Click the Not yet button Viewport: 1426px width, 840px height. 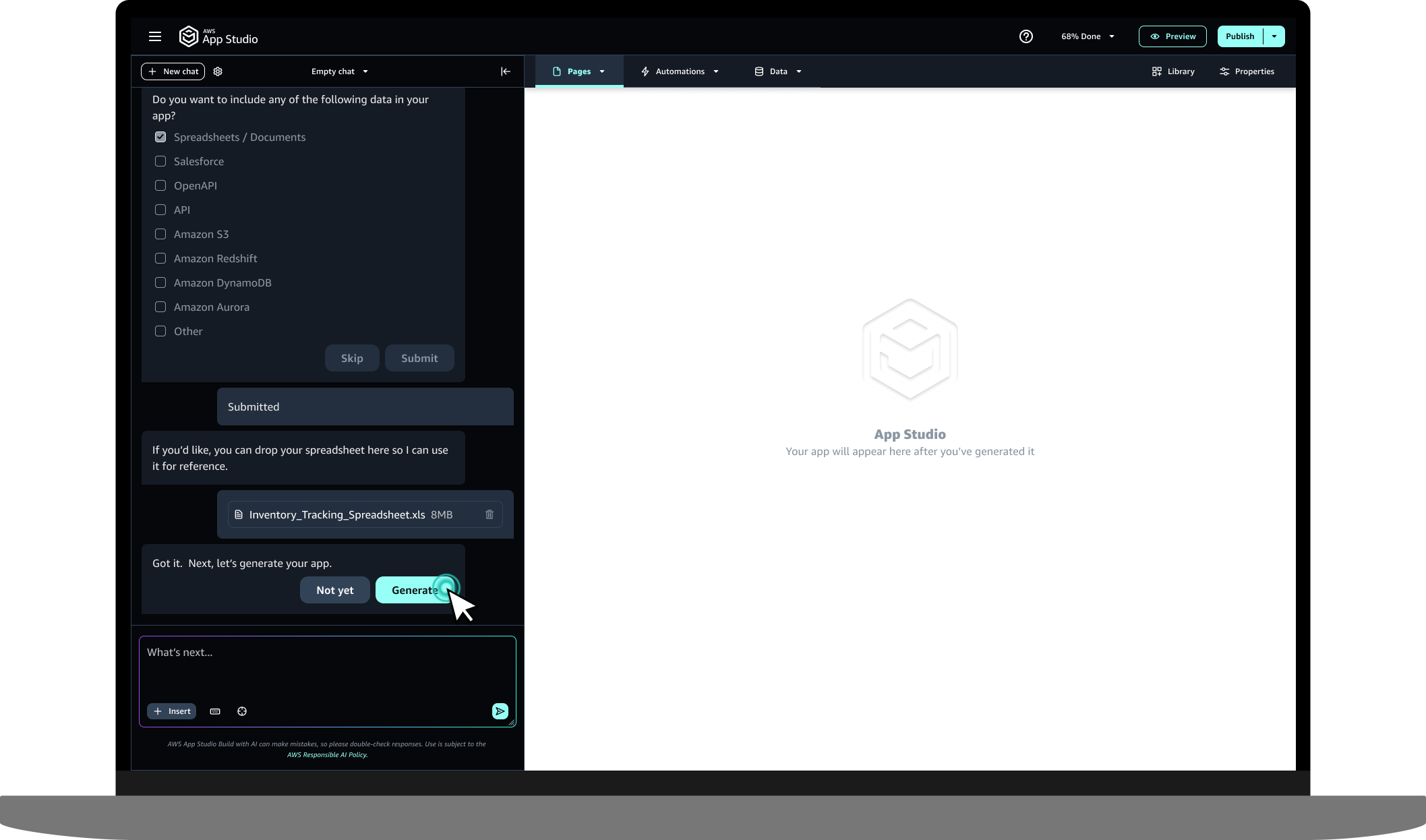click(335, 590)
